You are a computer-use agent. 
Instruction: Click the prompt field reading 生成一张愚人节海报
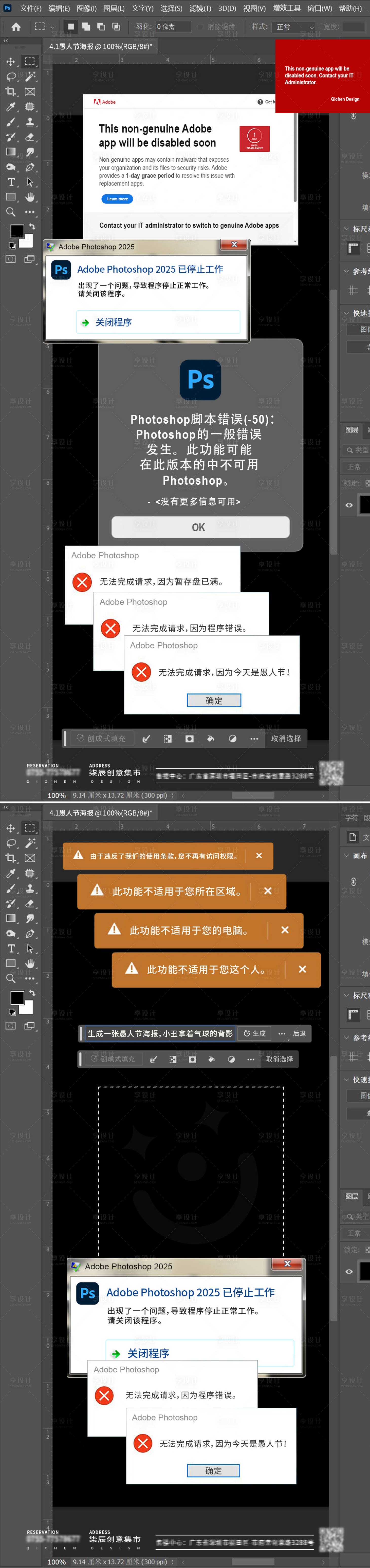tap(160, 1034)
